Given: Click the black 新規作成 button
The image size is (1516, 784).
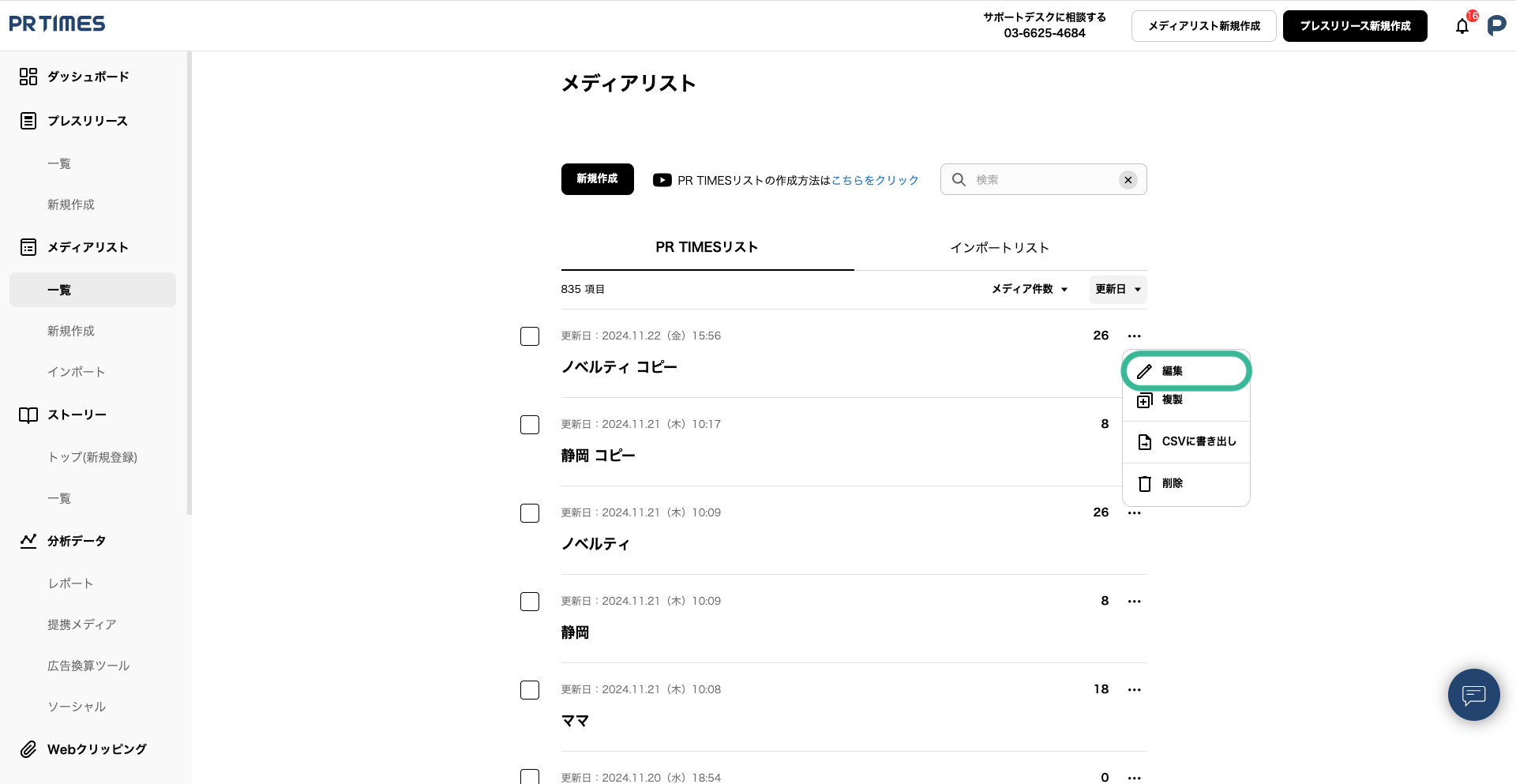Looking at the screenshot, I should point(597,179).
